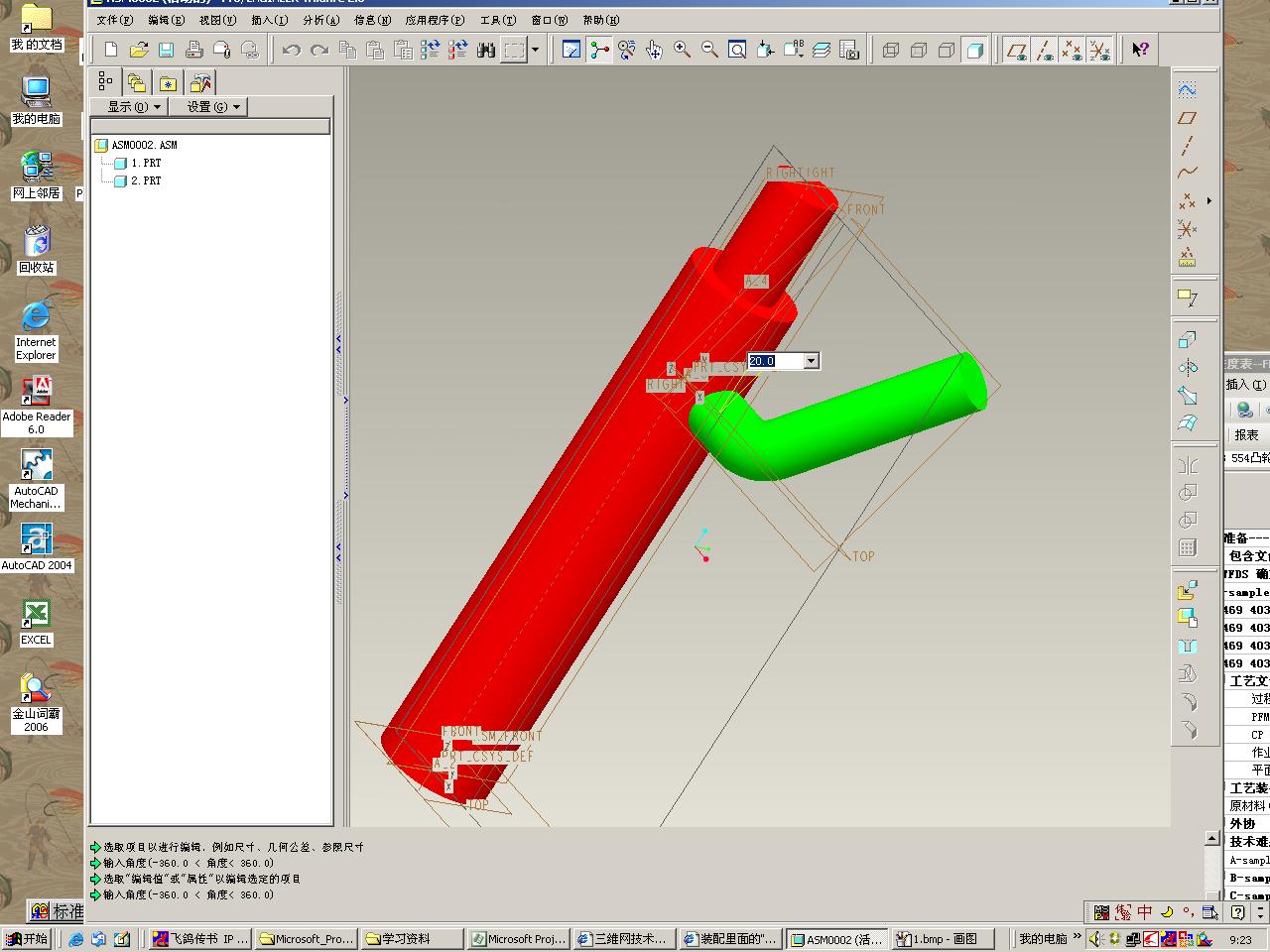The height and width of the screenshot is (952, 1270).
Task: Open the context-sensitive help arrow
Action: [1140, 50]
